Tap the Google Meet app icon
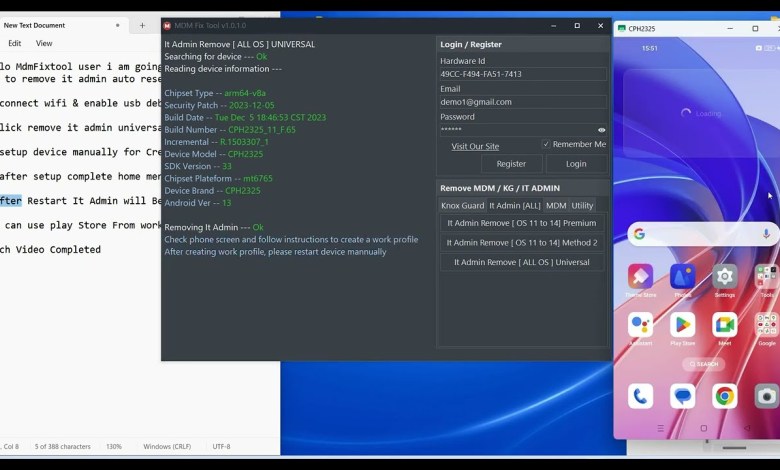 pos(725,325)
